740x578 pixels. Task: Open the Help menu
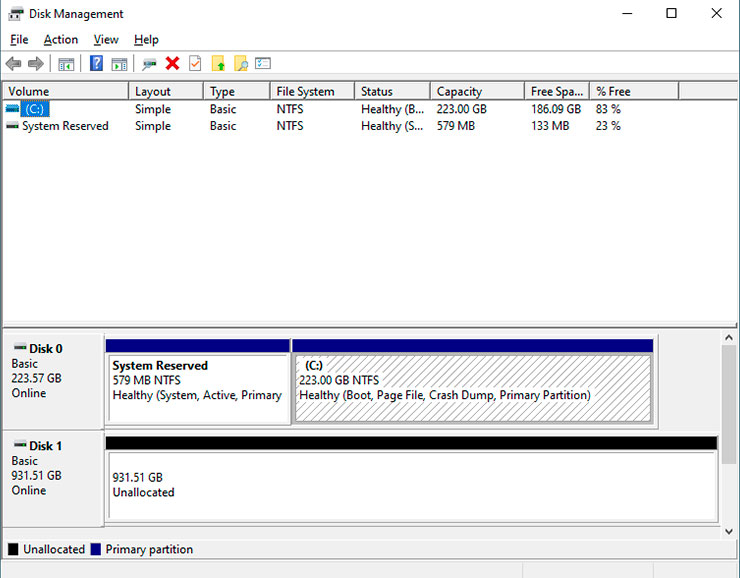click(146, 40)
